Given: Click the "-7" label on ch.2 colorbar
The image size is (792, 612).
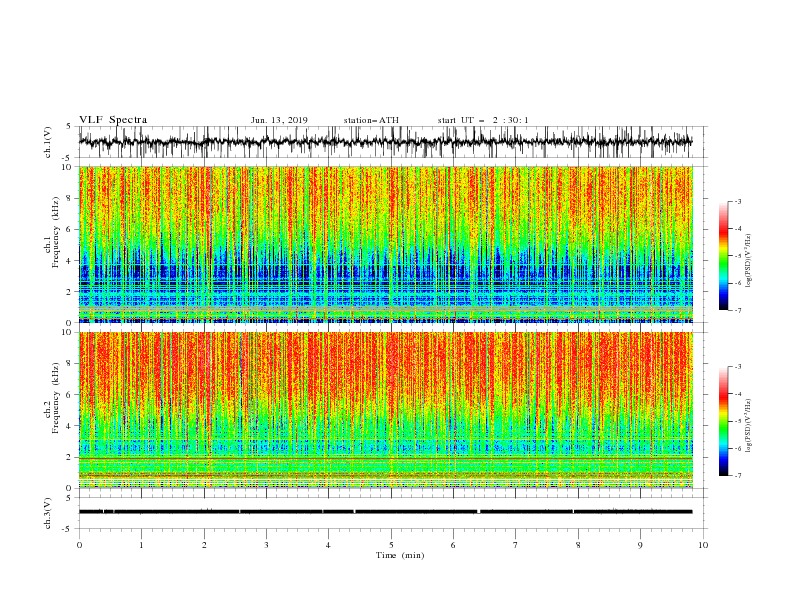Looking at the screenshot, I should pos(737,475).
